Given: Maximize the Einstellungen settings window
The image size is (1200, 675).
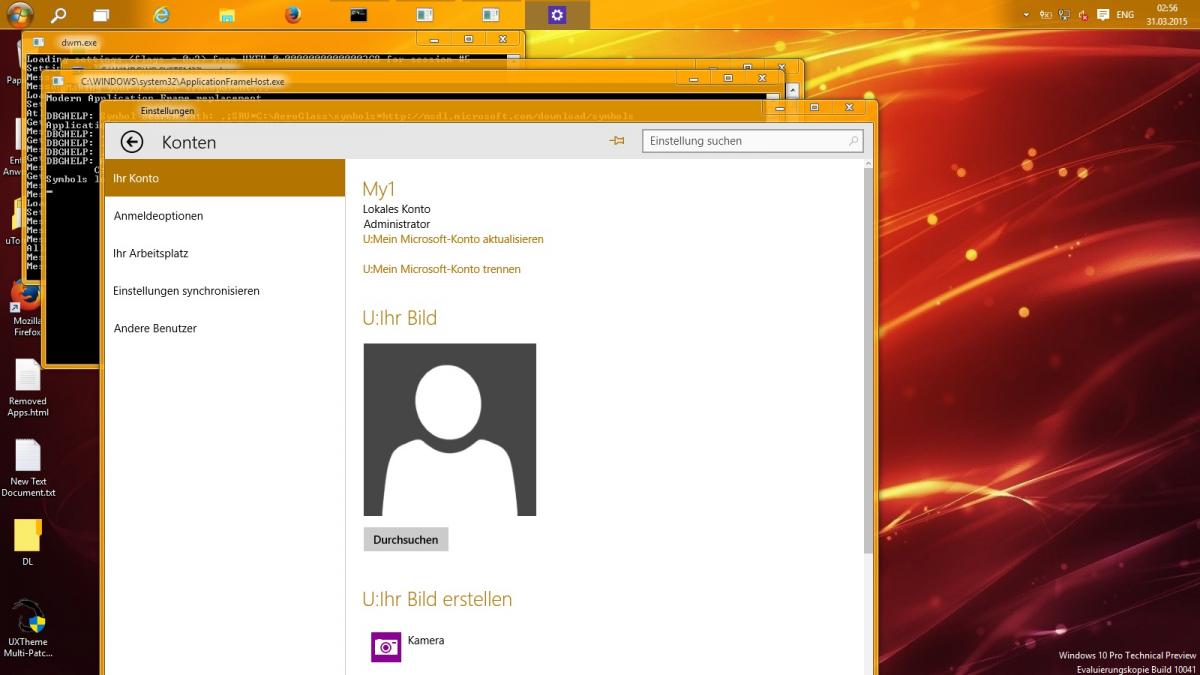Looking at the screenshot, I should [x=814, y=107].
